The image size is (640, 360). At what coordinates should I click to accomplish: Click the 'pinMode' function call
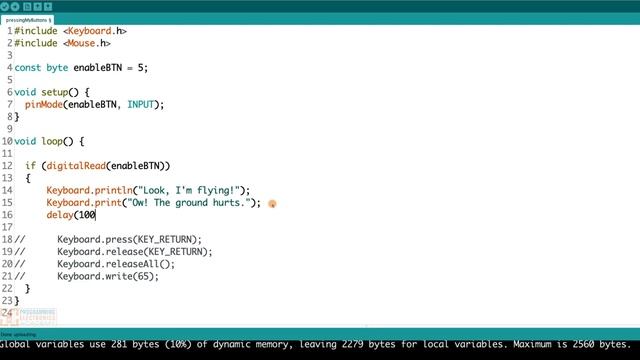44,104
